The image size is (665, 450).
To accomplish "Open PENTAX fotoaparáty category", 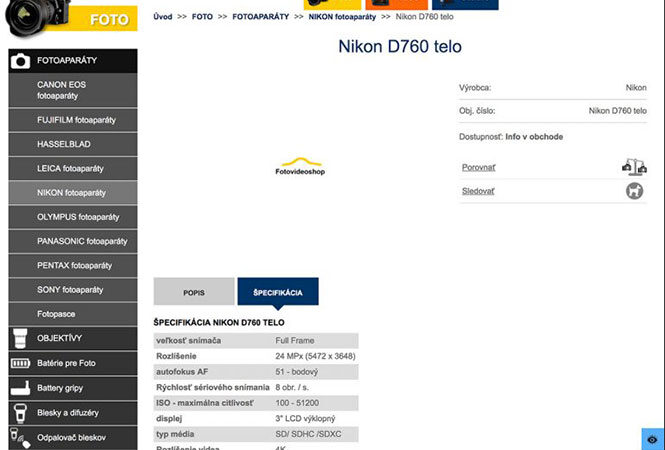I will click(73, 266).
